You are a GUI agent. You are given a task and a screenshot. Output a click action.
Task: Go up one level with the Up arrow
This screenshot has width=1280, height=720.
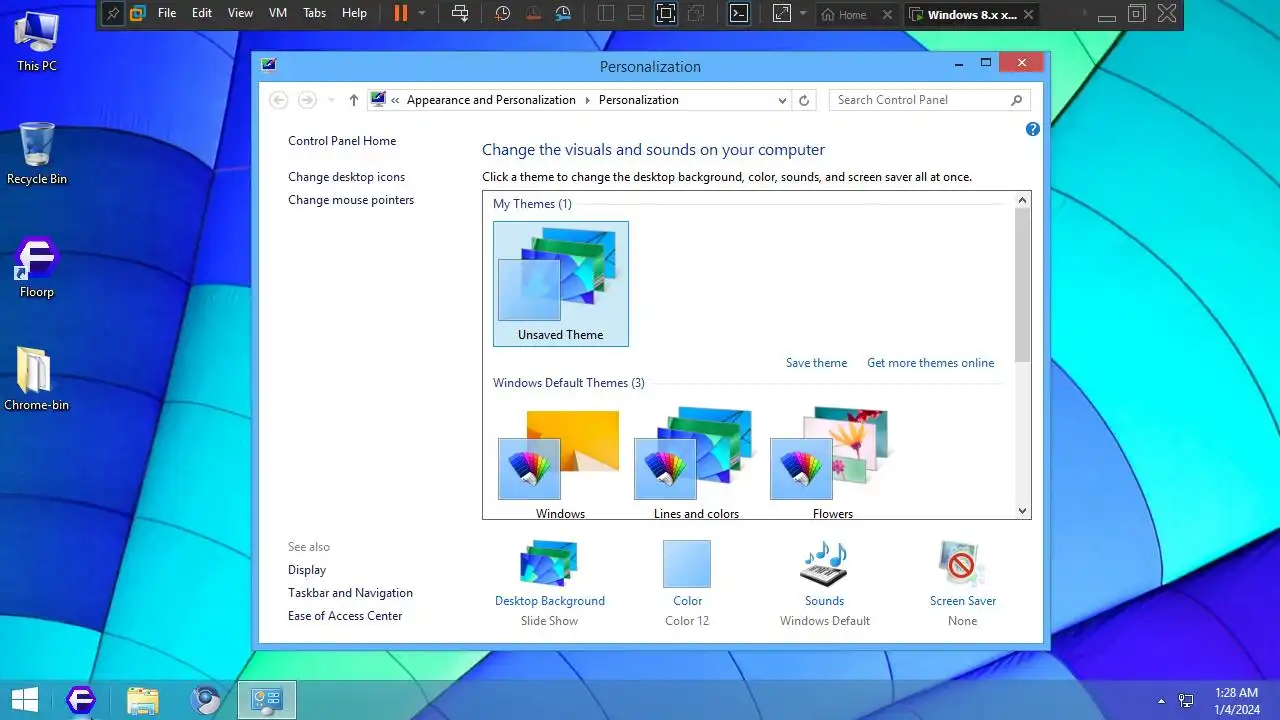(353, 100)
